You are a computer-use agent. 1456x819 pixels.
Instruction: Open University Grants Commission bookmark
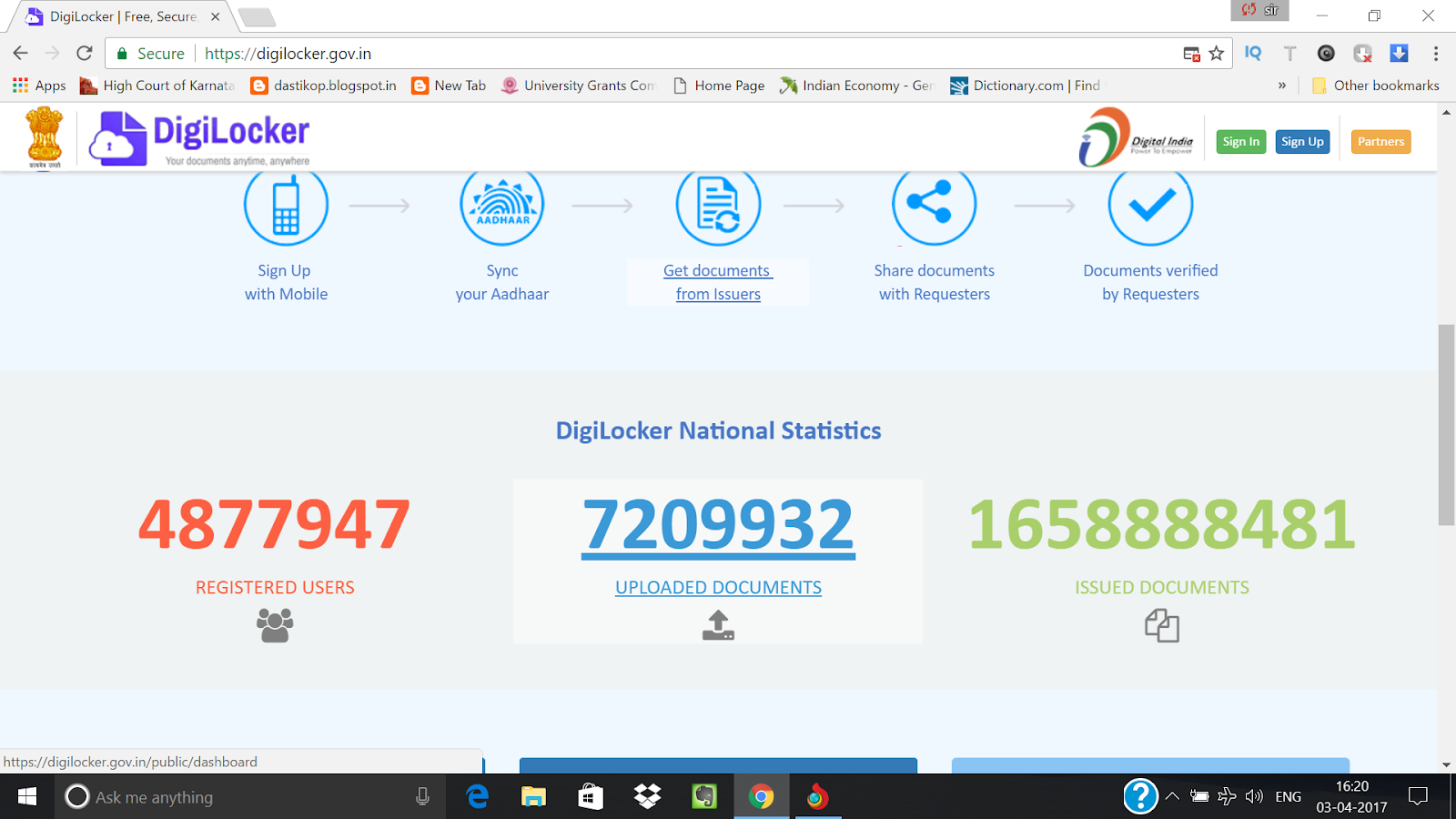[578, 86]
